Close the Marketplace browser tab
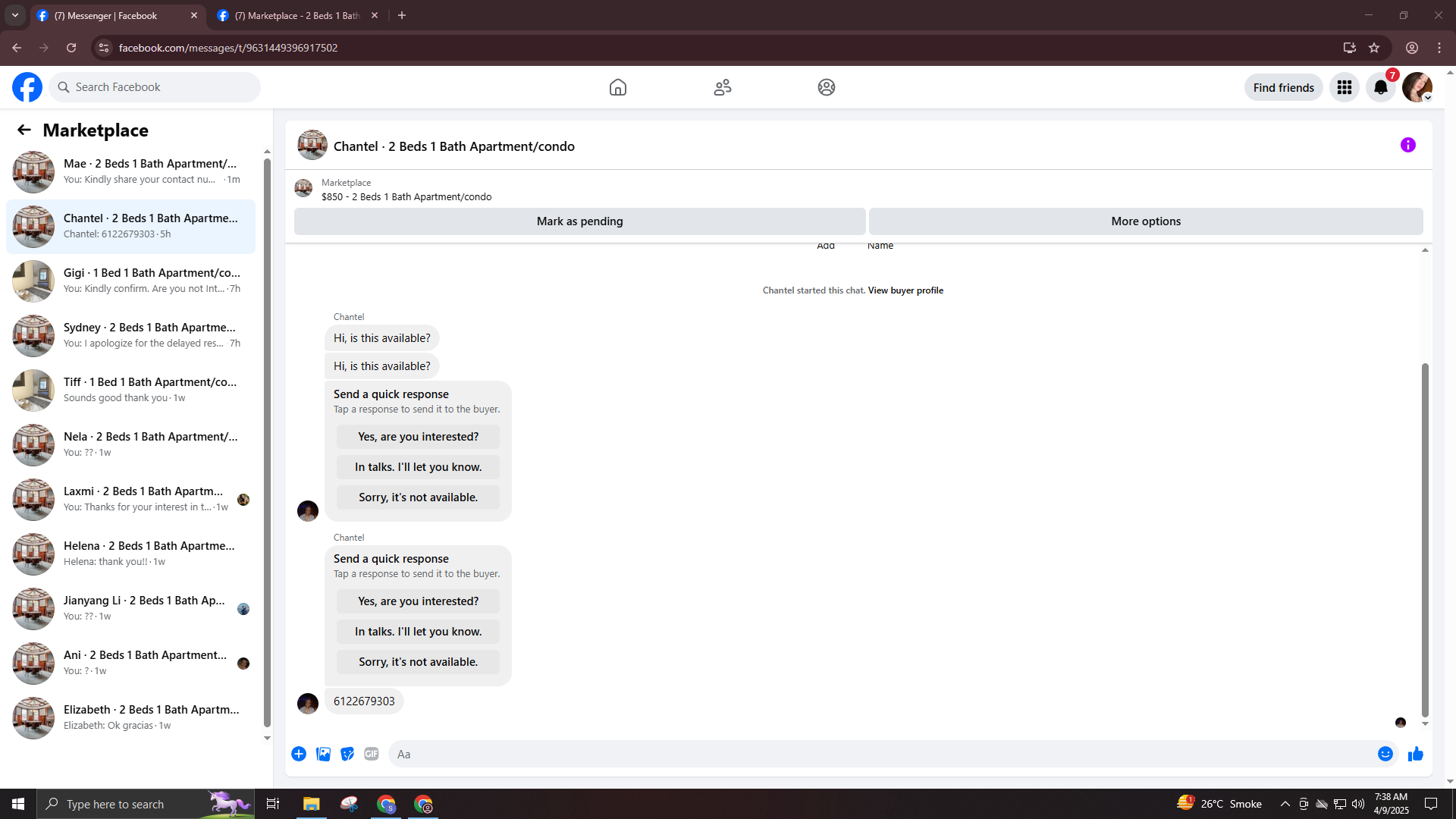The image size is (1456, 819). coord(375,15)
